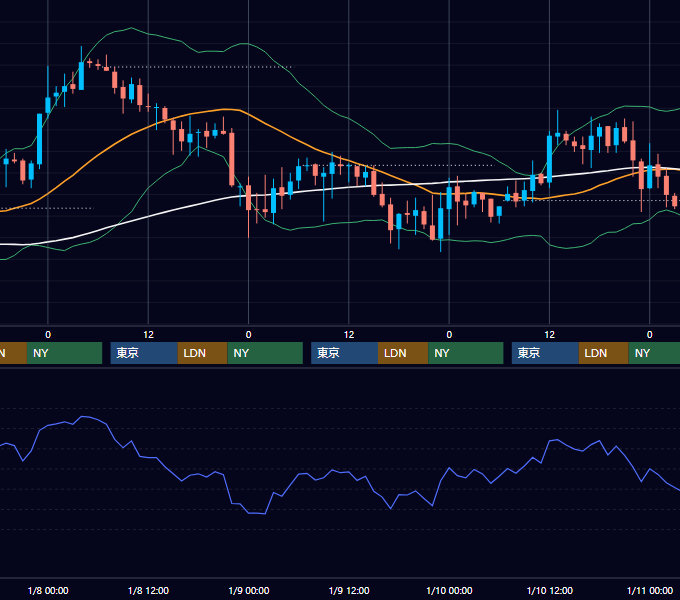Screen dimensions: 680x600
Task: Select the 東京 session block on 1/9
Action: coord(344,353)
